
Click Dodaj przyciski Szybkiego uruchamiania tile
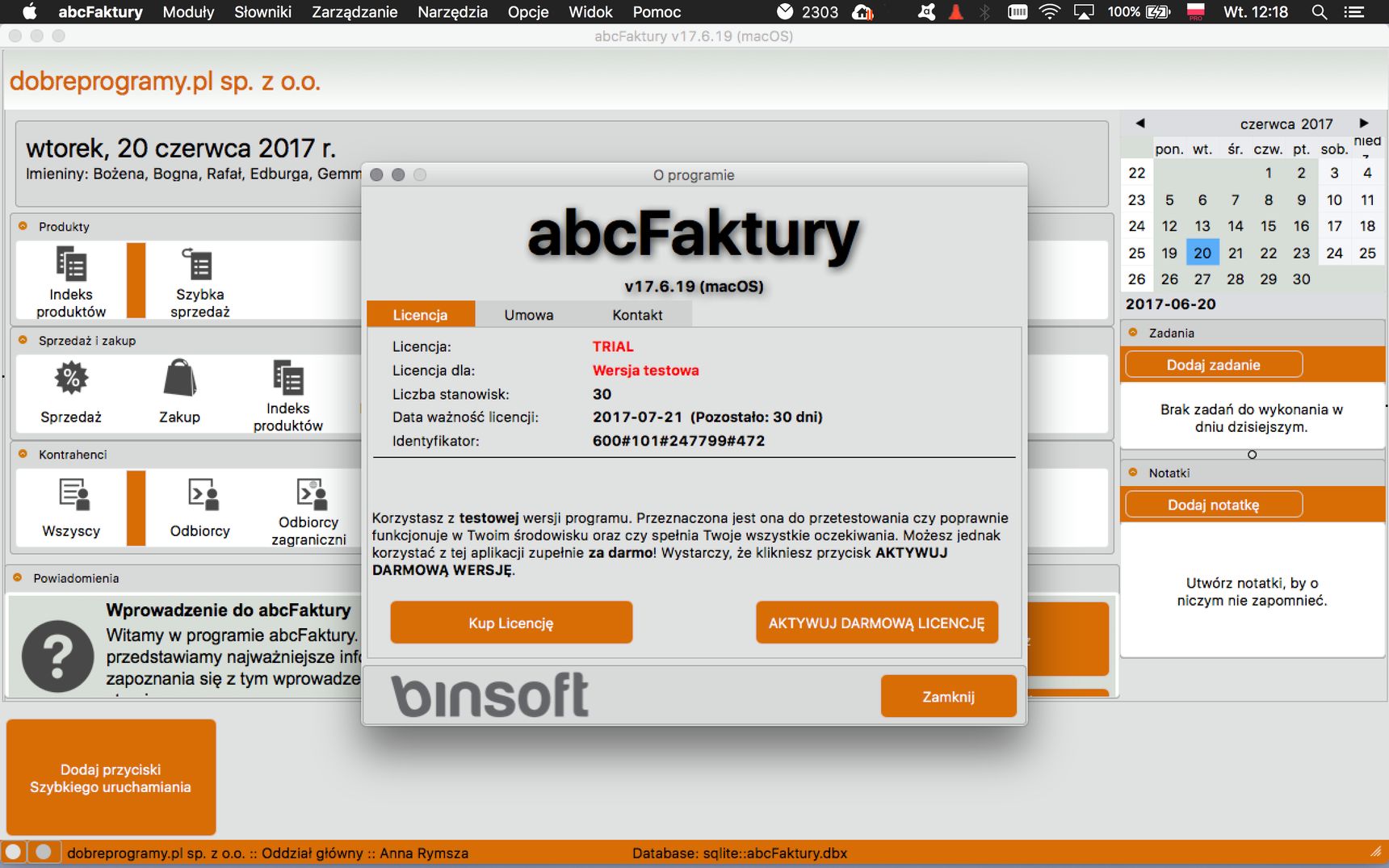coord(111,777)
